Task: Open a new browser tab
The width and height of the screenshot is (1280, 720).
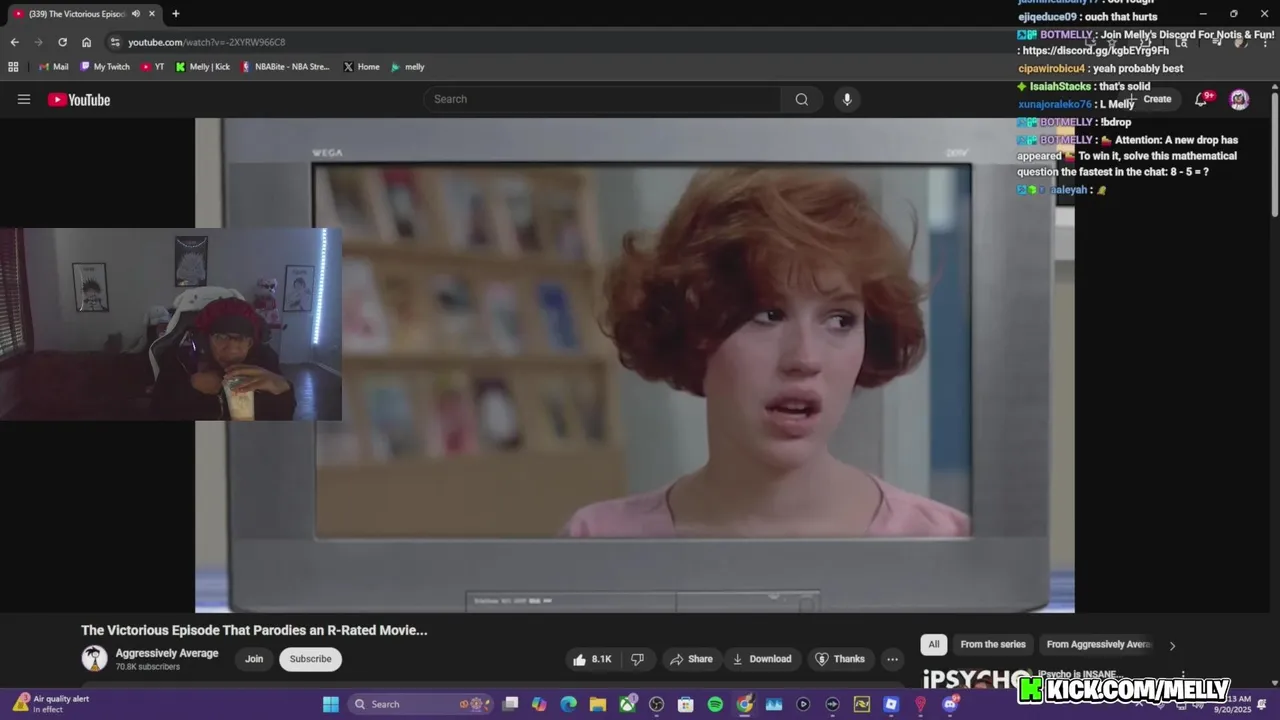Action: [176, 14]
